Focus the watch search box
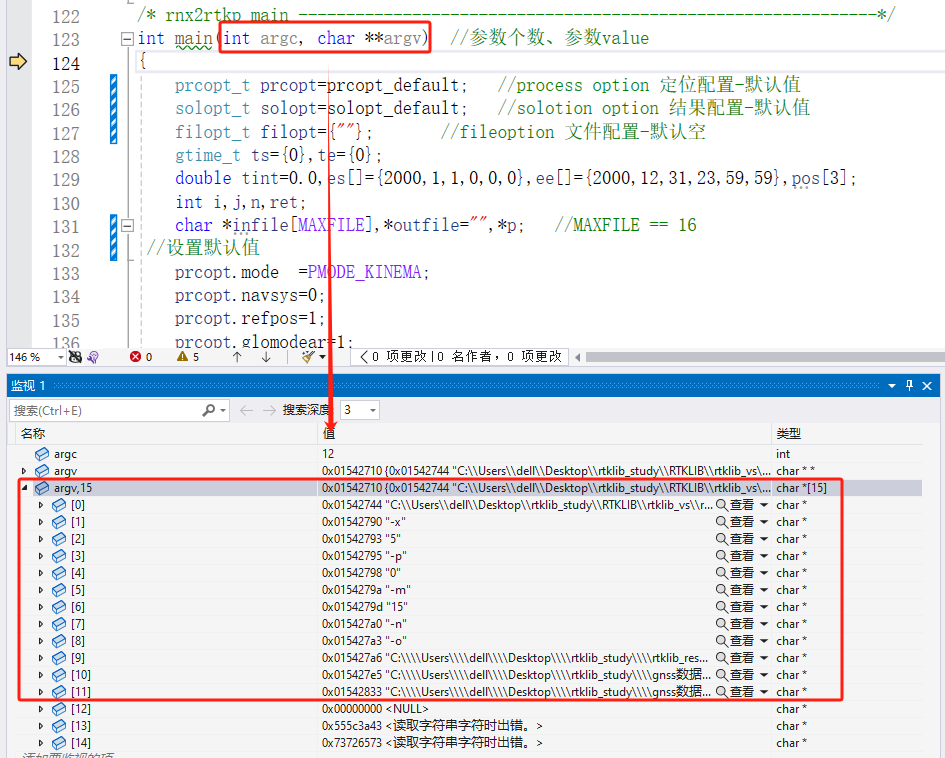The width and height of the screenshot is (945, 758). coord(105,410)
